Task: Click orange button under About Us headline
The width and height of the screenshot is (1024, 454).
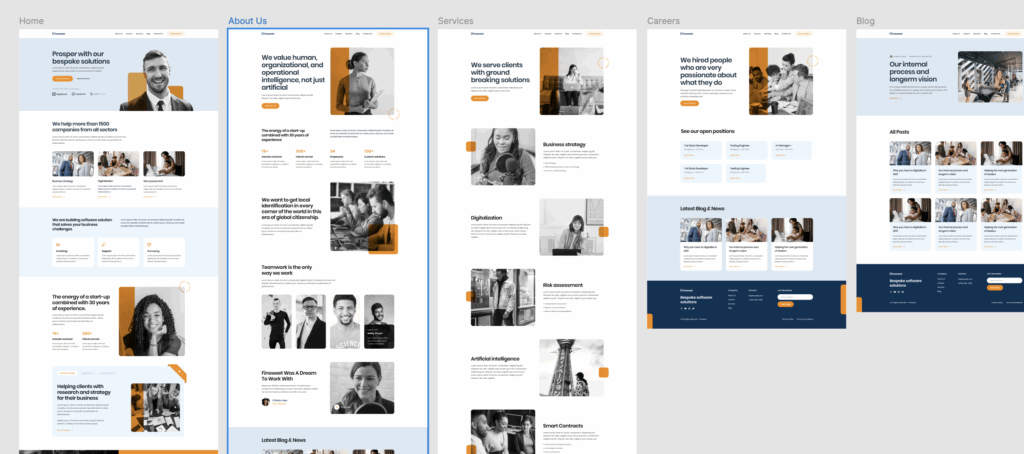Action: tap(271, 104)
